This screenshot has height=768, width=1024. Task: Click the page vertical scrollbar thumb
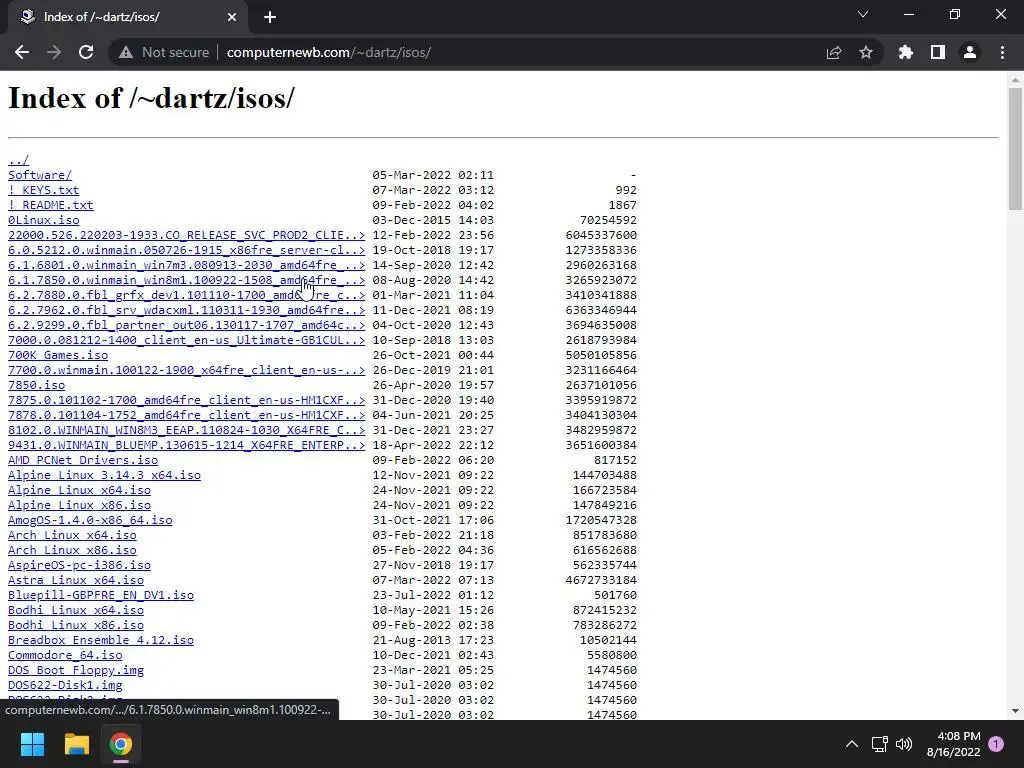(1015, 149)
